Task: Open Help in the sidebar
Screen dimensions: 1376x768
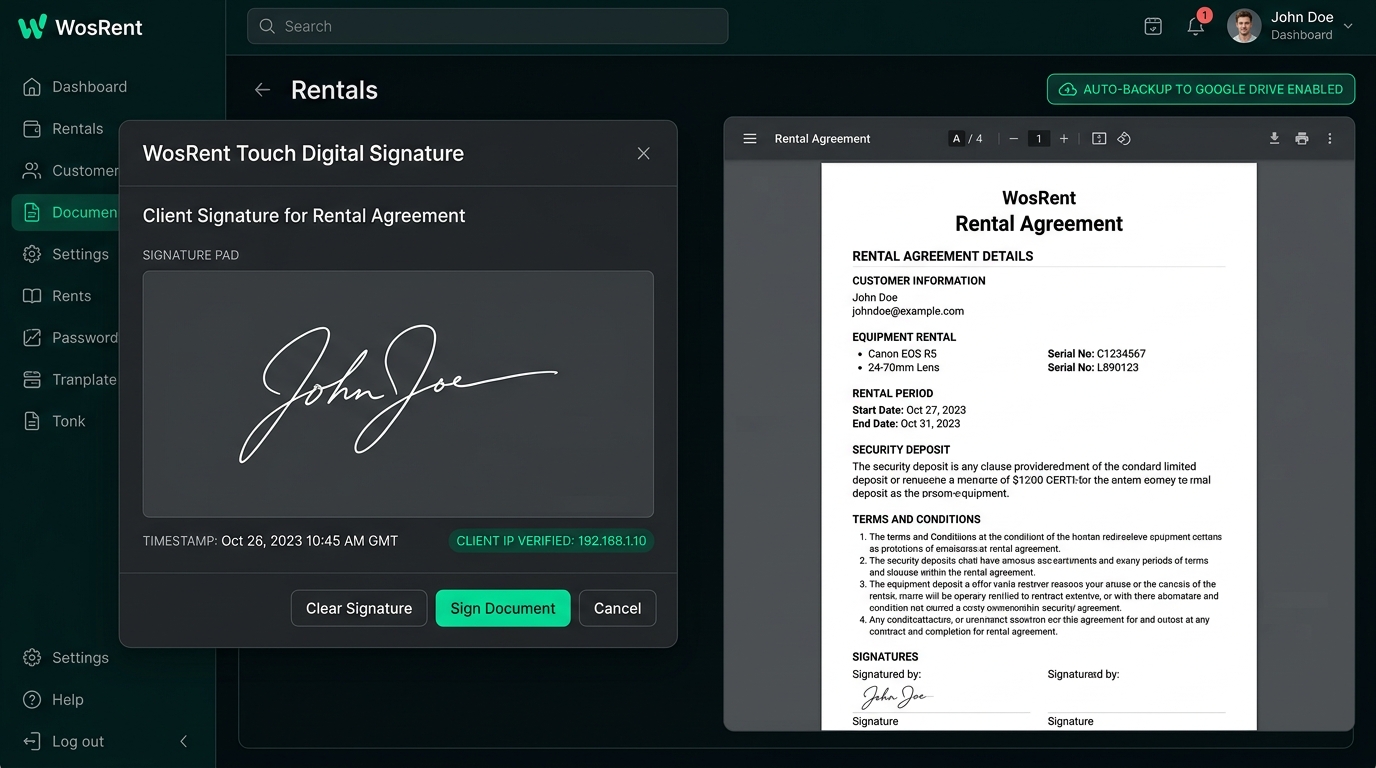Action: pyautogui.click(x=54, y=700)
